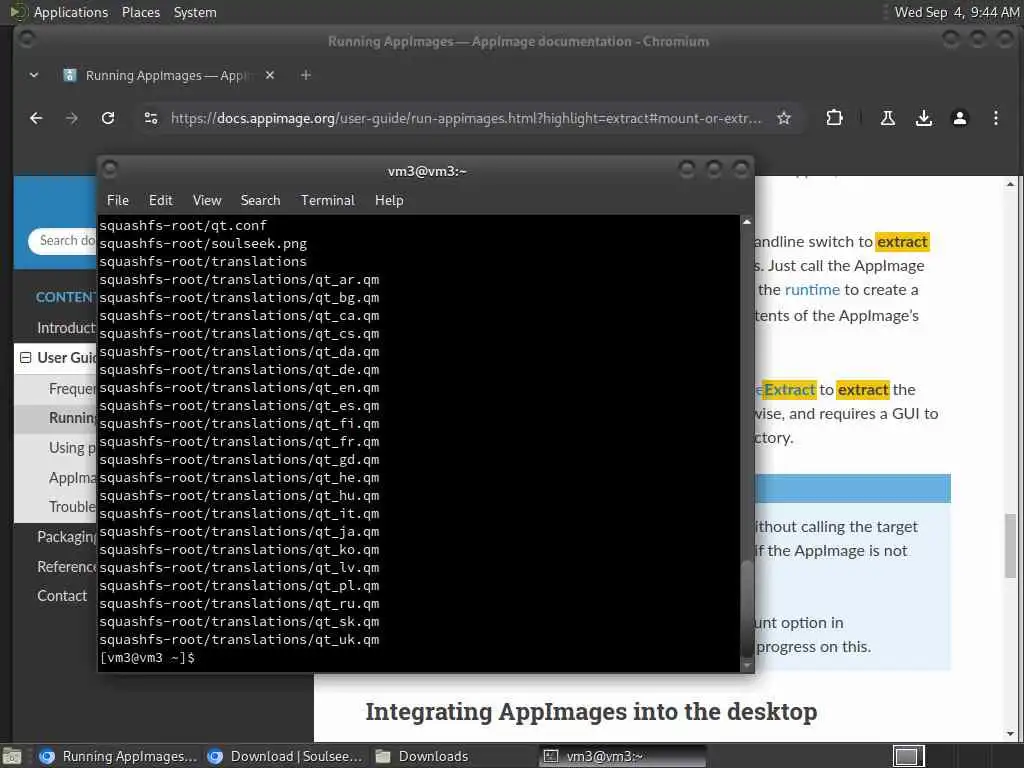
Task: Click squashfs-root/soulseek.png line in terminal
Action: click(x=203, y=244)
